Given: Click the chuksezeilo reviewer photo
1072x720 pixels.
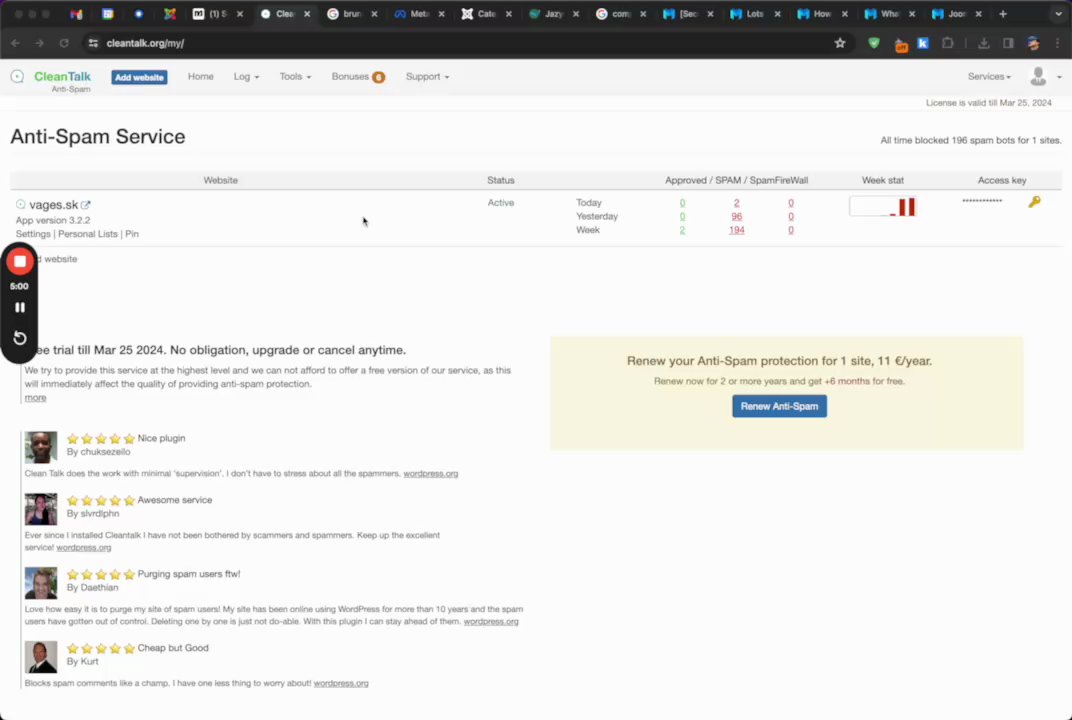Looking at the screenshot, I should 41,447.
